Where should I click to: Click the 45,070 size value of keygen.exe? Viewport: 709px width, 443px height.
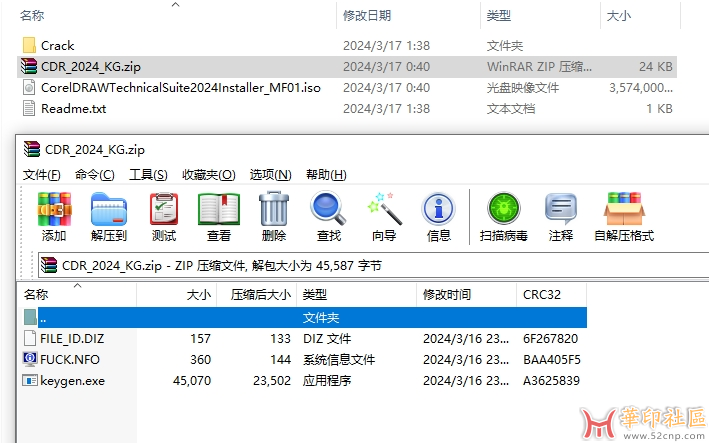192,381
